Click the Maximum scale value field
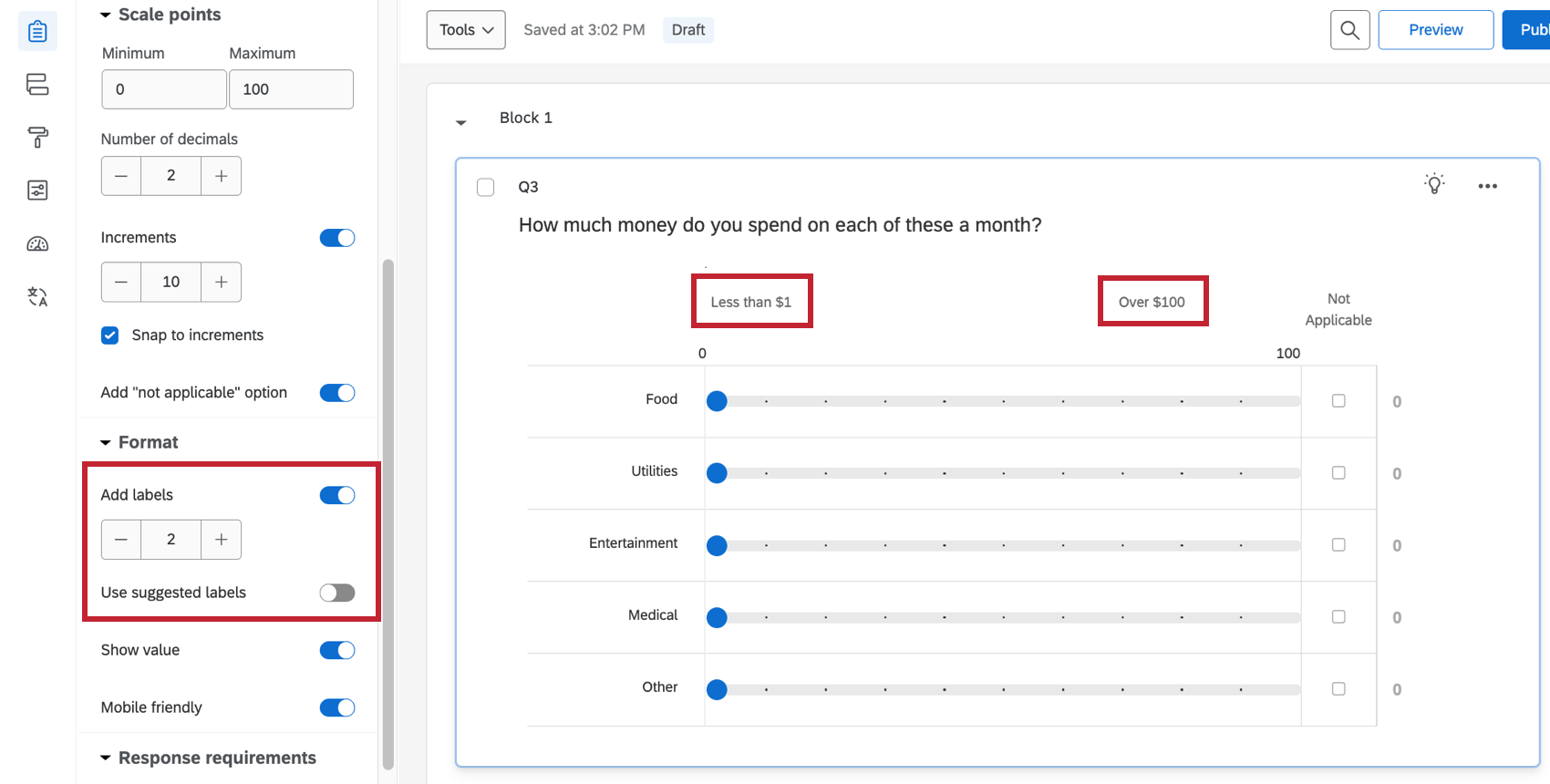 [291, 89]
